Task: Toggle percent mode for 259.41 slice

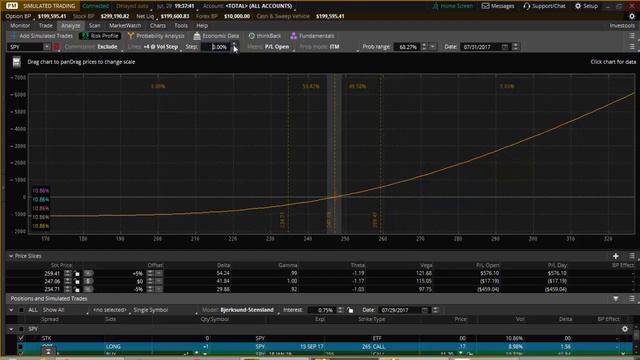Action: 88,273
